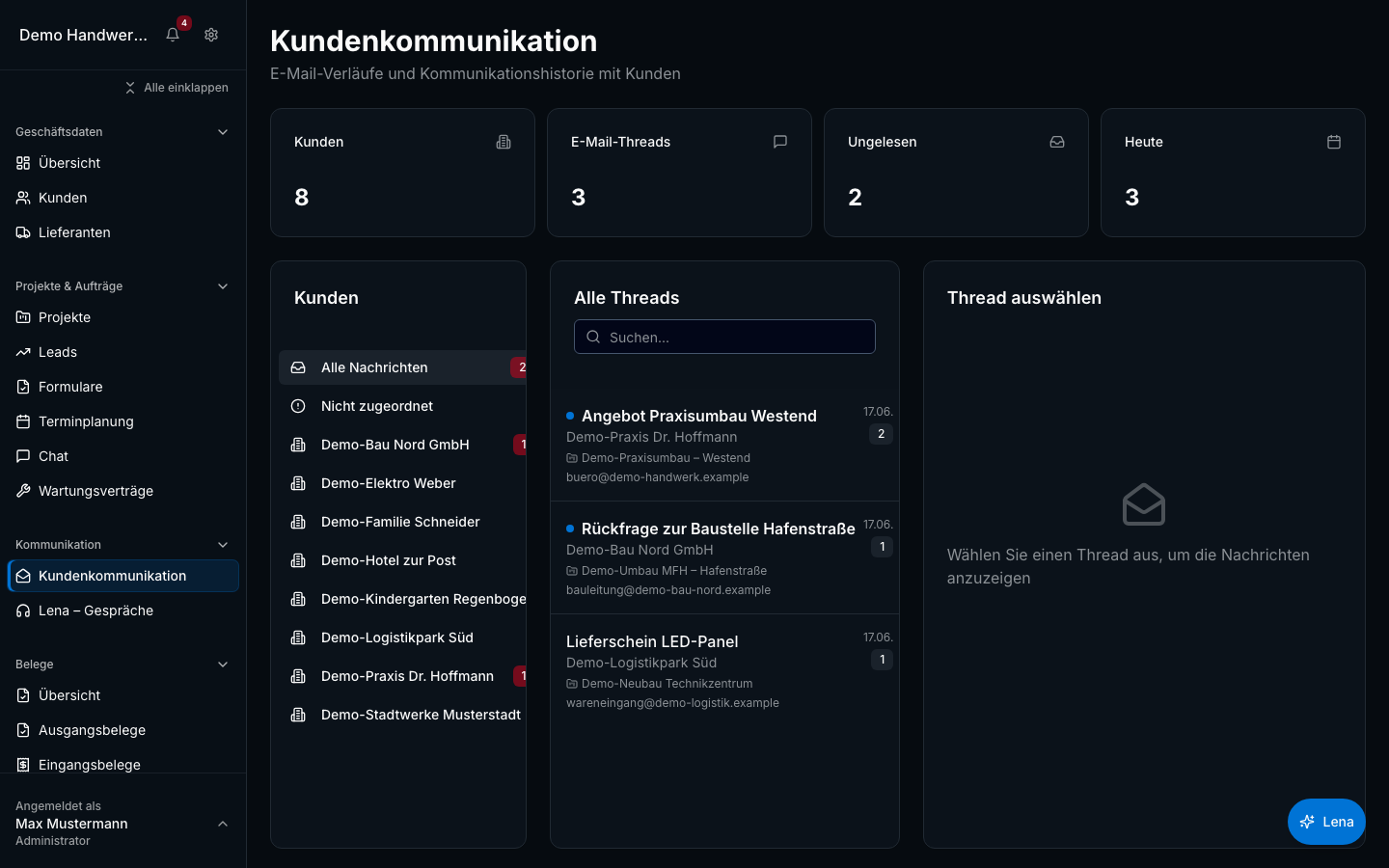Click the Demo-Handwerk company name header

83,35
